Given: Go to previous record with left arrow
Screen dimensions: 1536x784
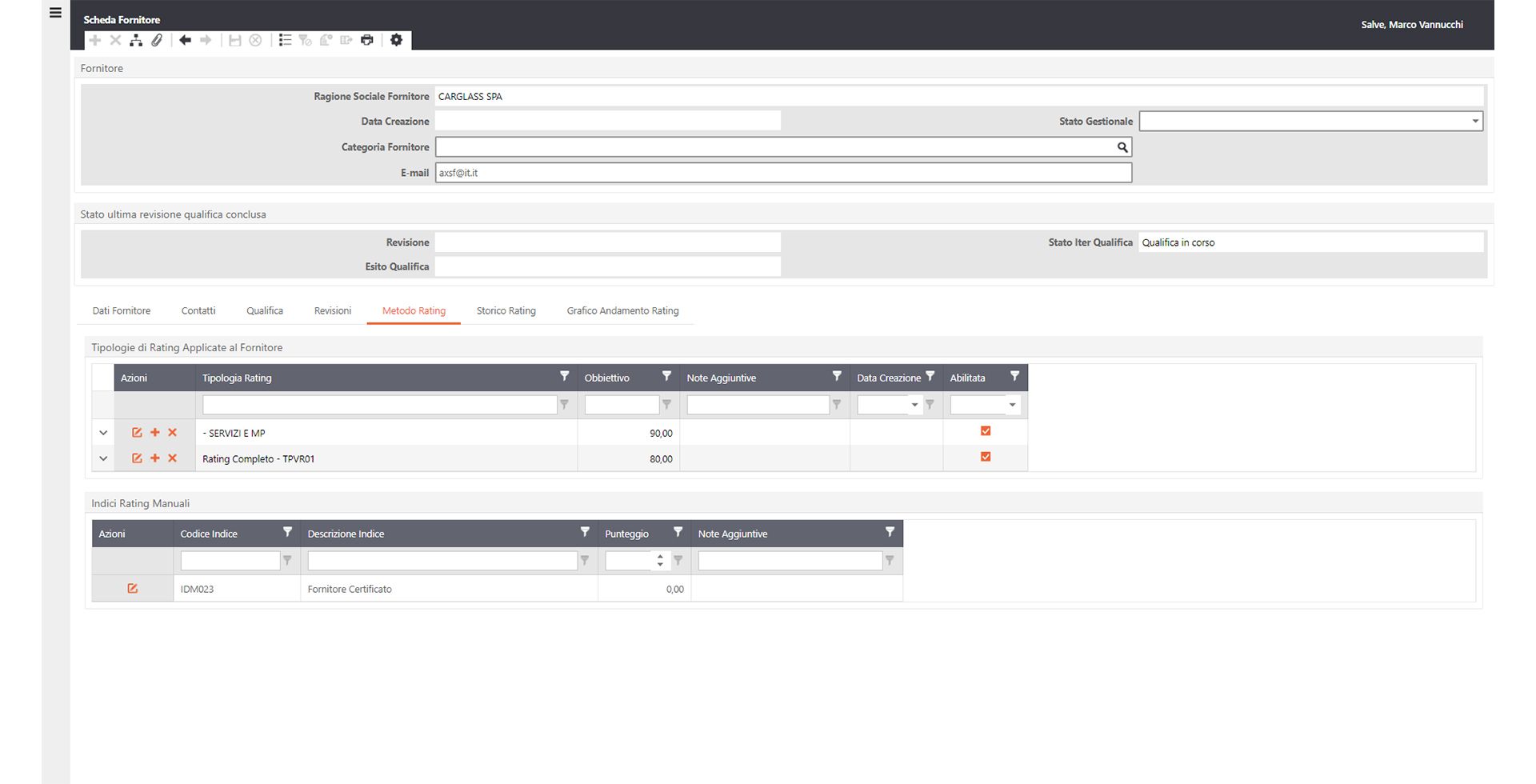Looking at the screenshot, I should (x=185, y=40).
